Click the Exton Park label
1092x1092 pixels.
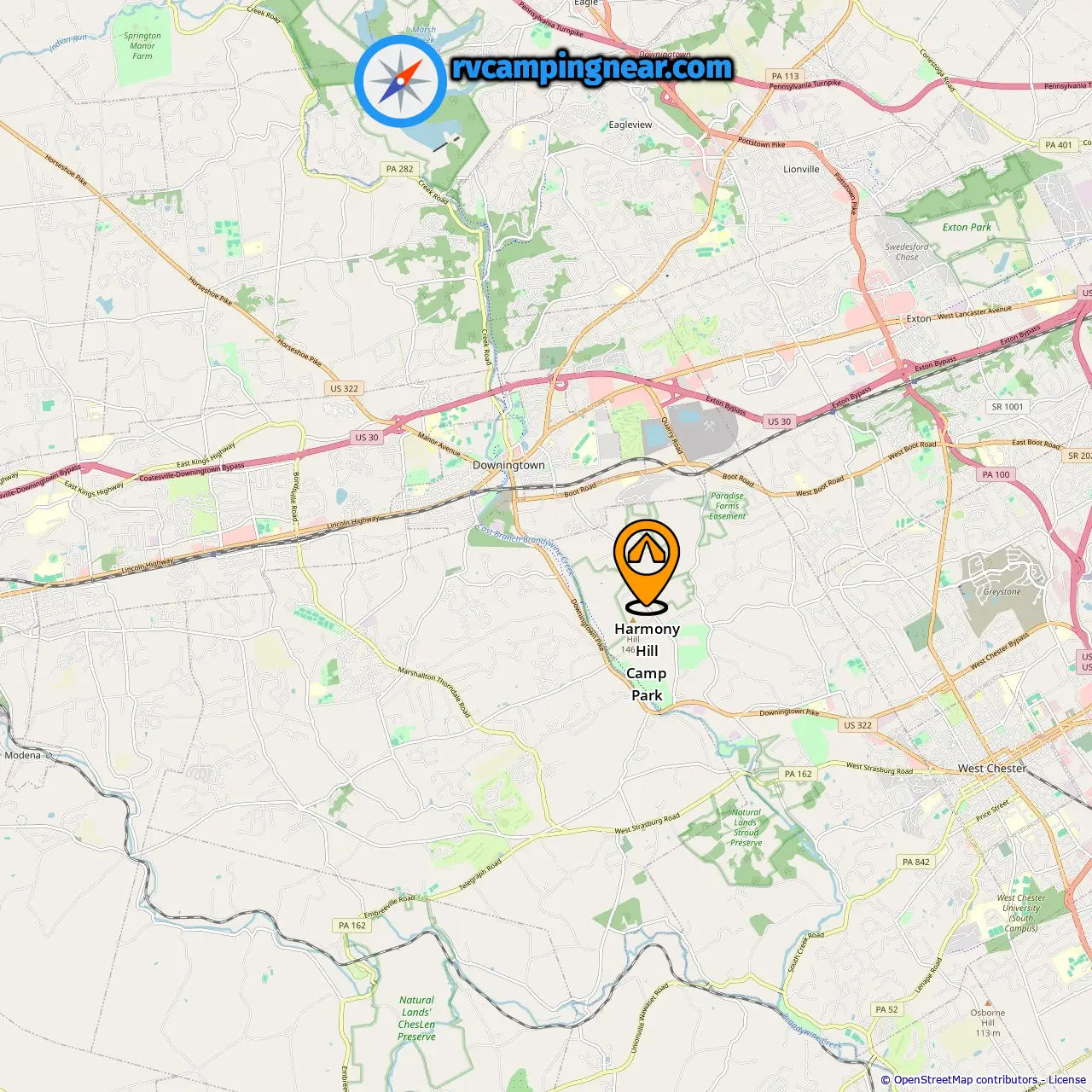[x=967, y=227]
